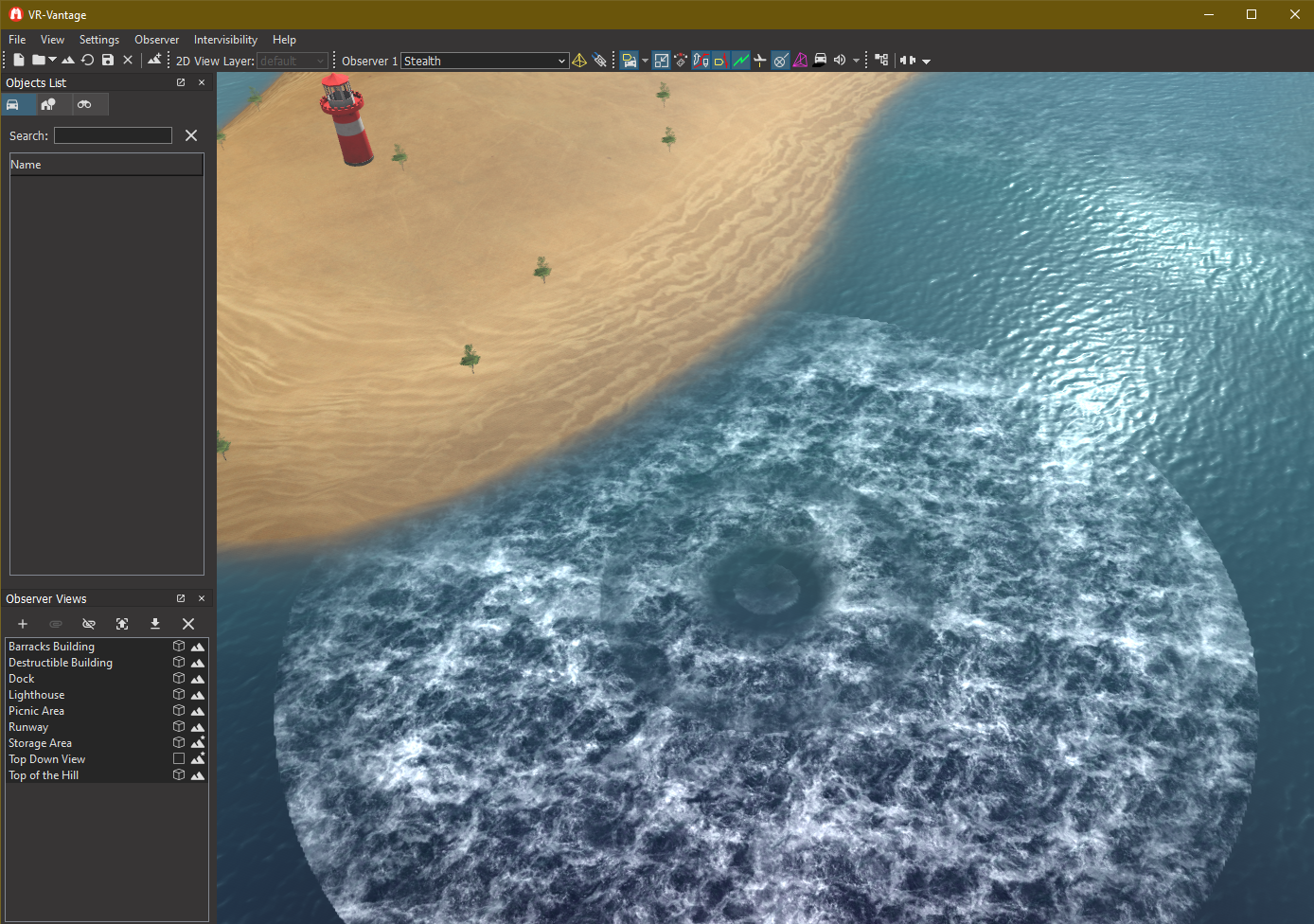Viewport: 1314px width, 924px height.
Task: Toggle the cube icon for Top of the Hill
Action: pos(179,774)
